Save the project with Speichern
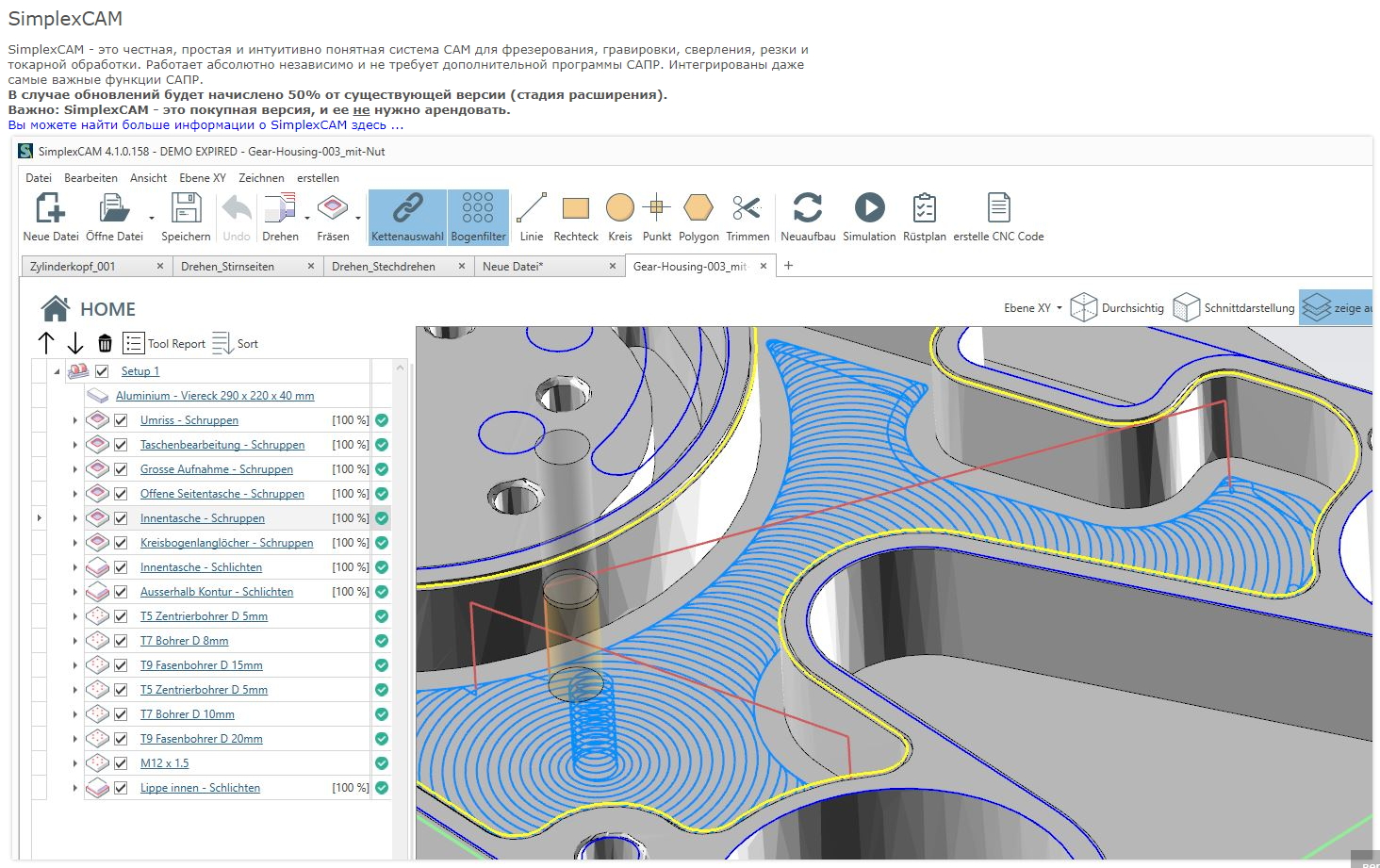 click(186, 217)
